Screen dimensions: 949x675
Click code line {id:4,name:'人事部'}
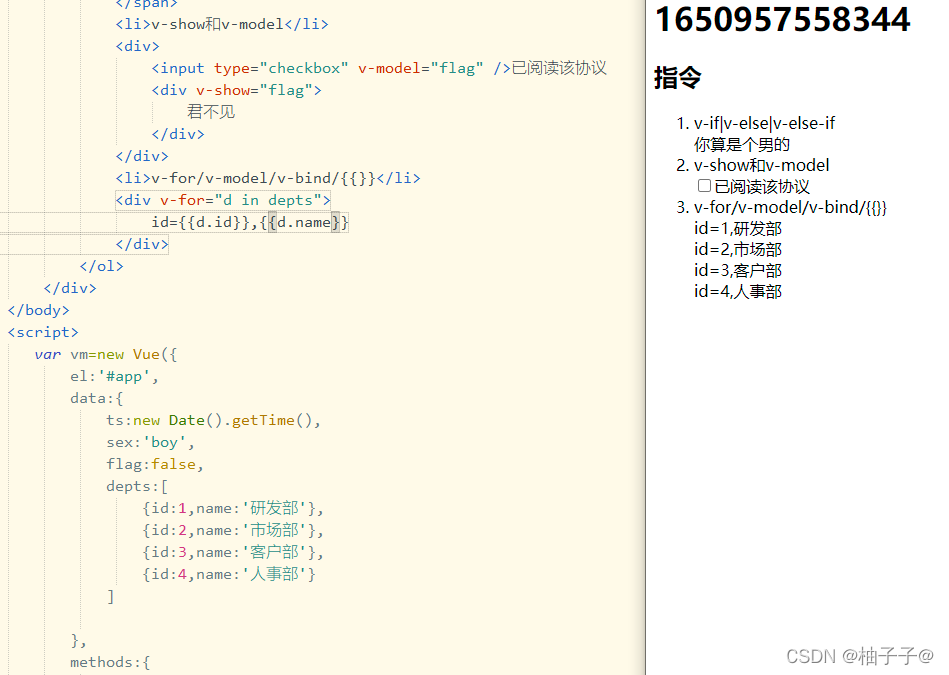(229, 574)
